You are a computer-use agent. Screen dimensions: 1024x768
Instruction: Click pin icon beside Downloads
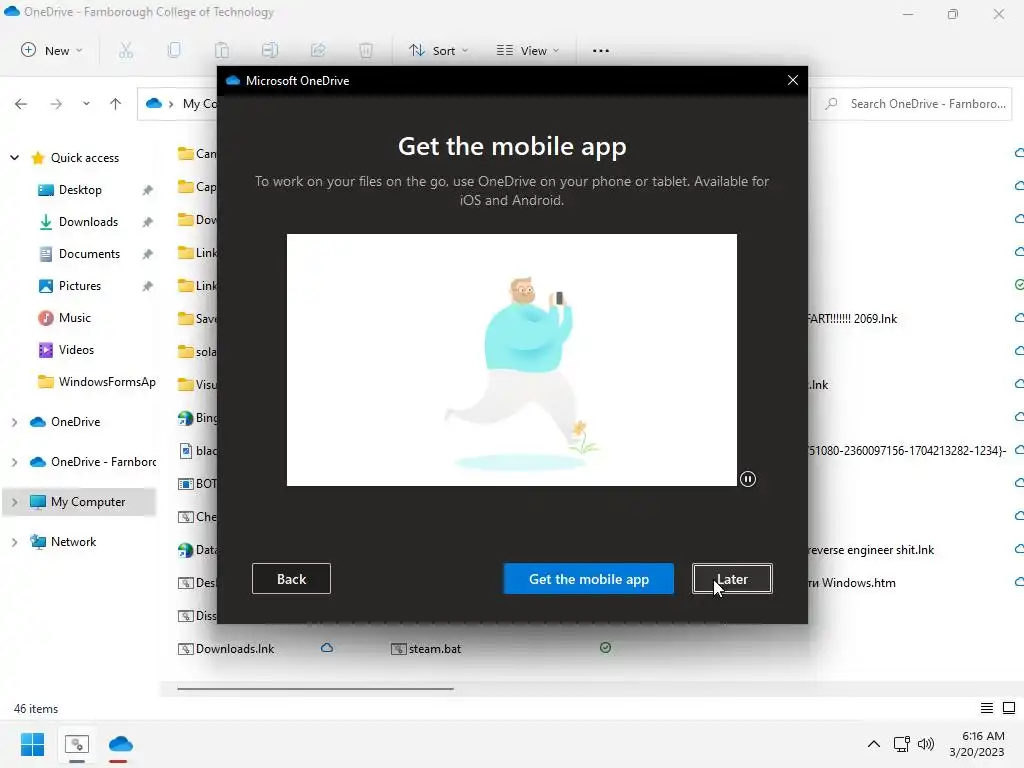pyautogui.click(x=148, y=222)
